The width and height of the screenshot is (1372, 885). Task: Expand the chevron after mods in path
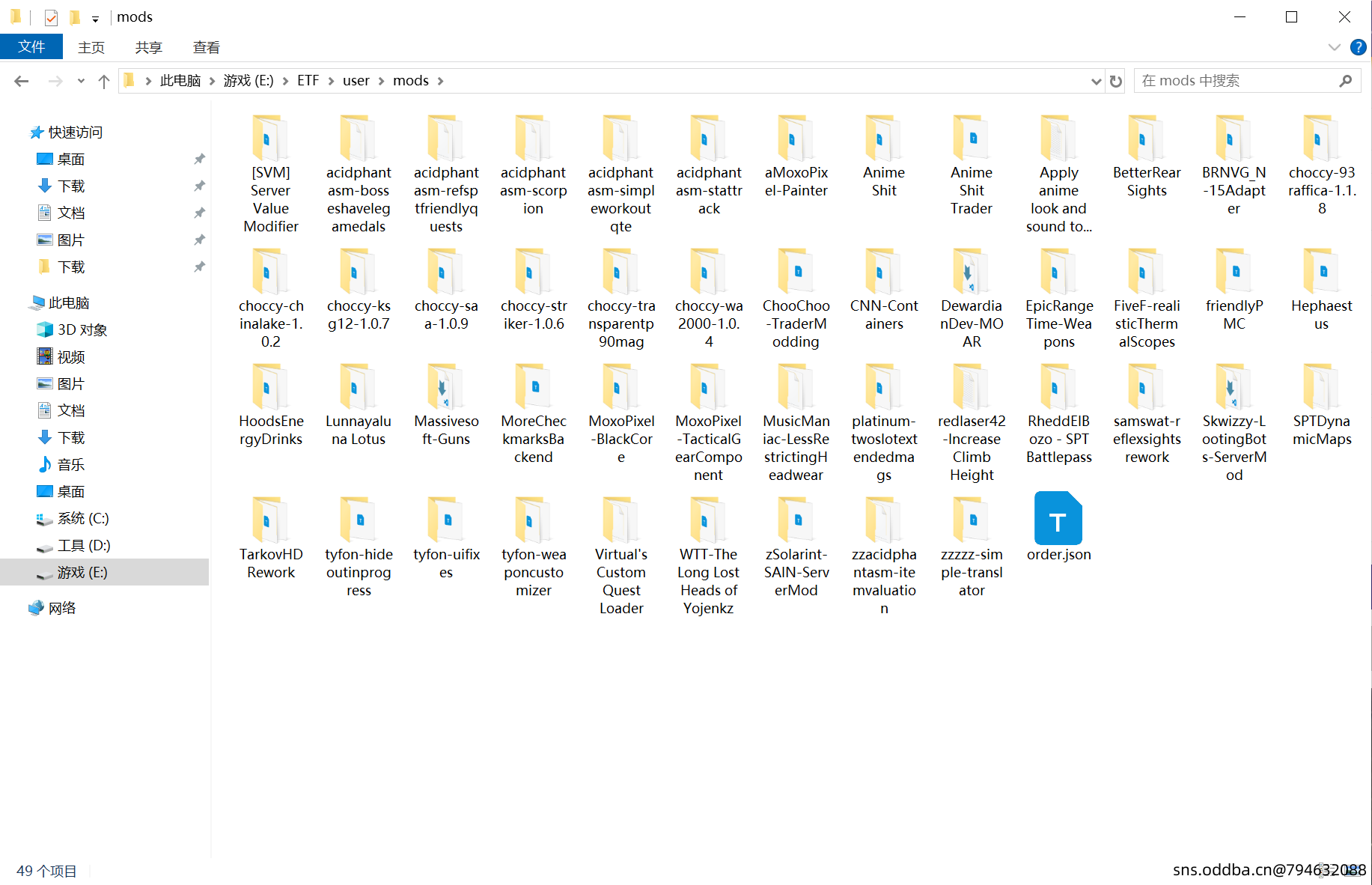tap(441, 81)
